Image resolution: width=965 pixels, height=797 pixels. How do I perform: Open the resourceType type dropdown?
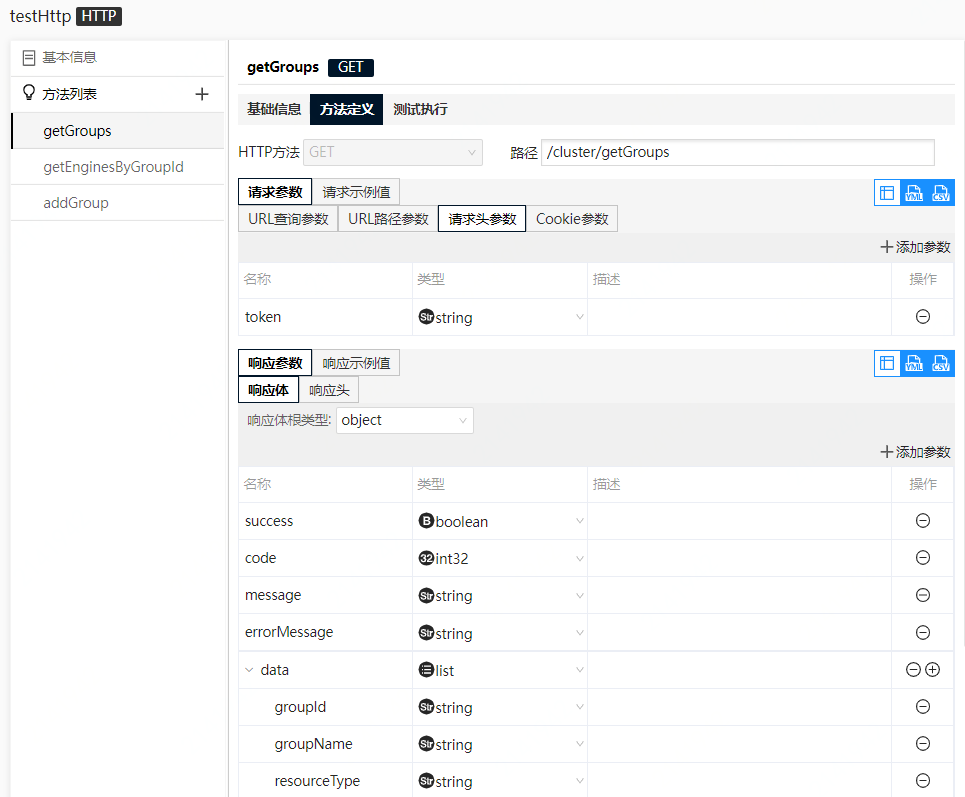(x=500, y=781)
